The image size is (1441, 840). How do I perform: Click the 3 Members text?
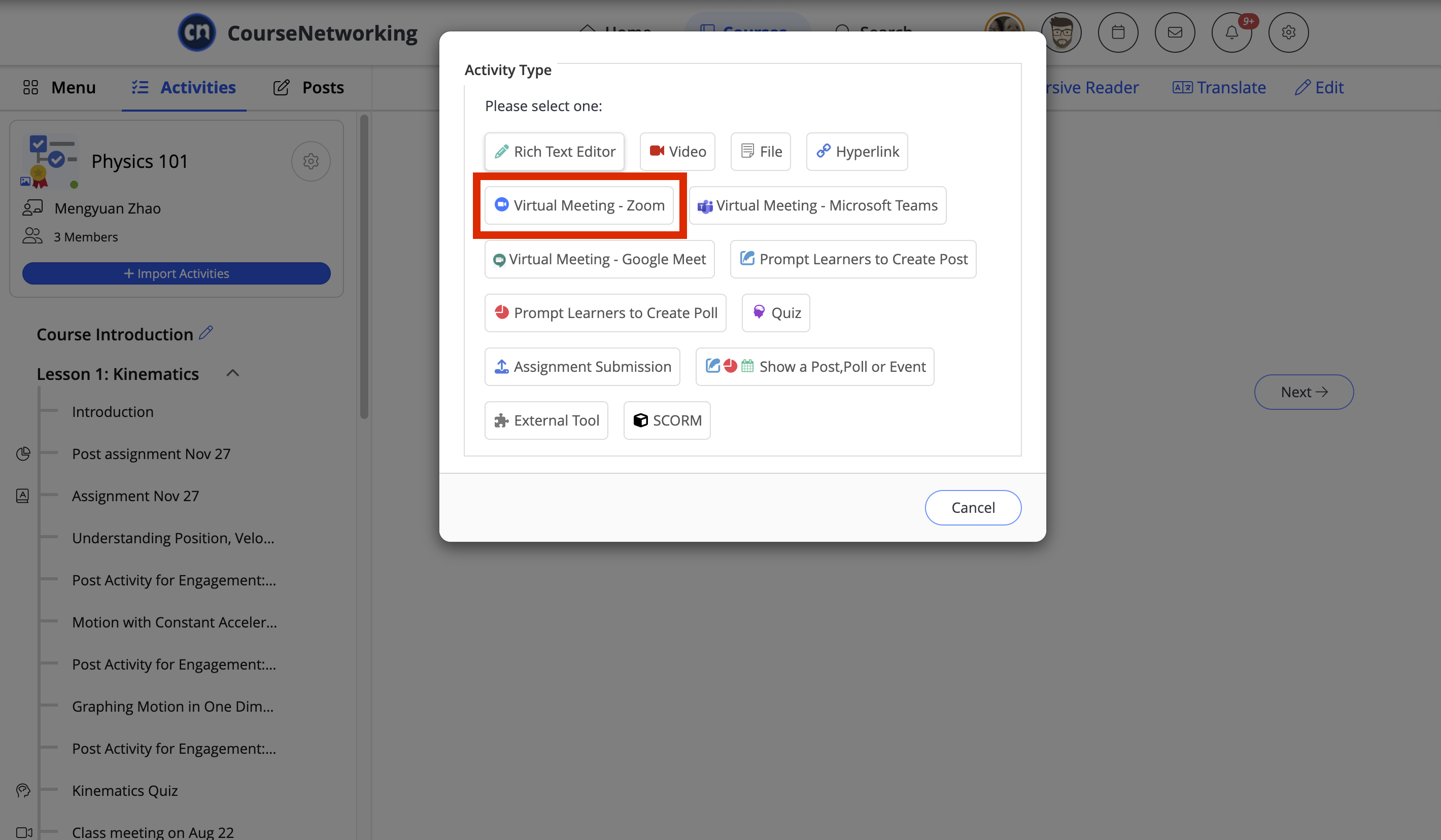[86, 237]
